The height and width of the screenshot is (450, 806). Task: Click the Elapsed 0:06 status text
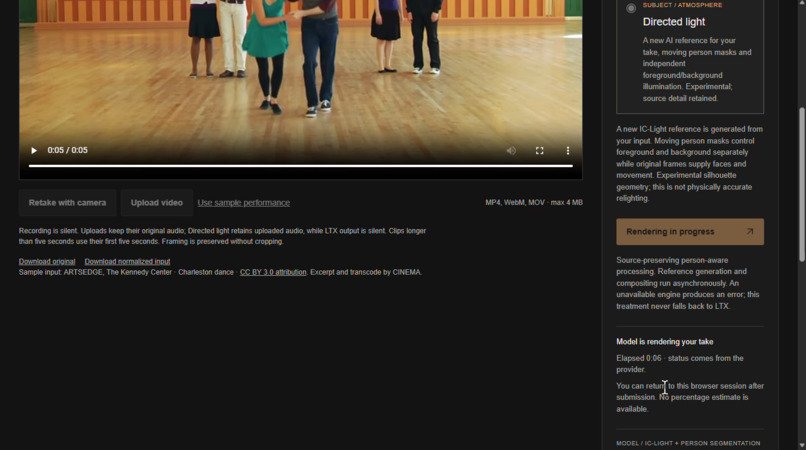[680, 364]
